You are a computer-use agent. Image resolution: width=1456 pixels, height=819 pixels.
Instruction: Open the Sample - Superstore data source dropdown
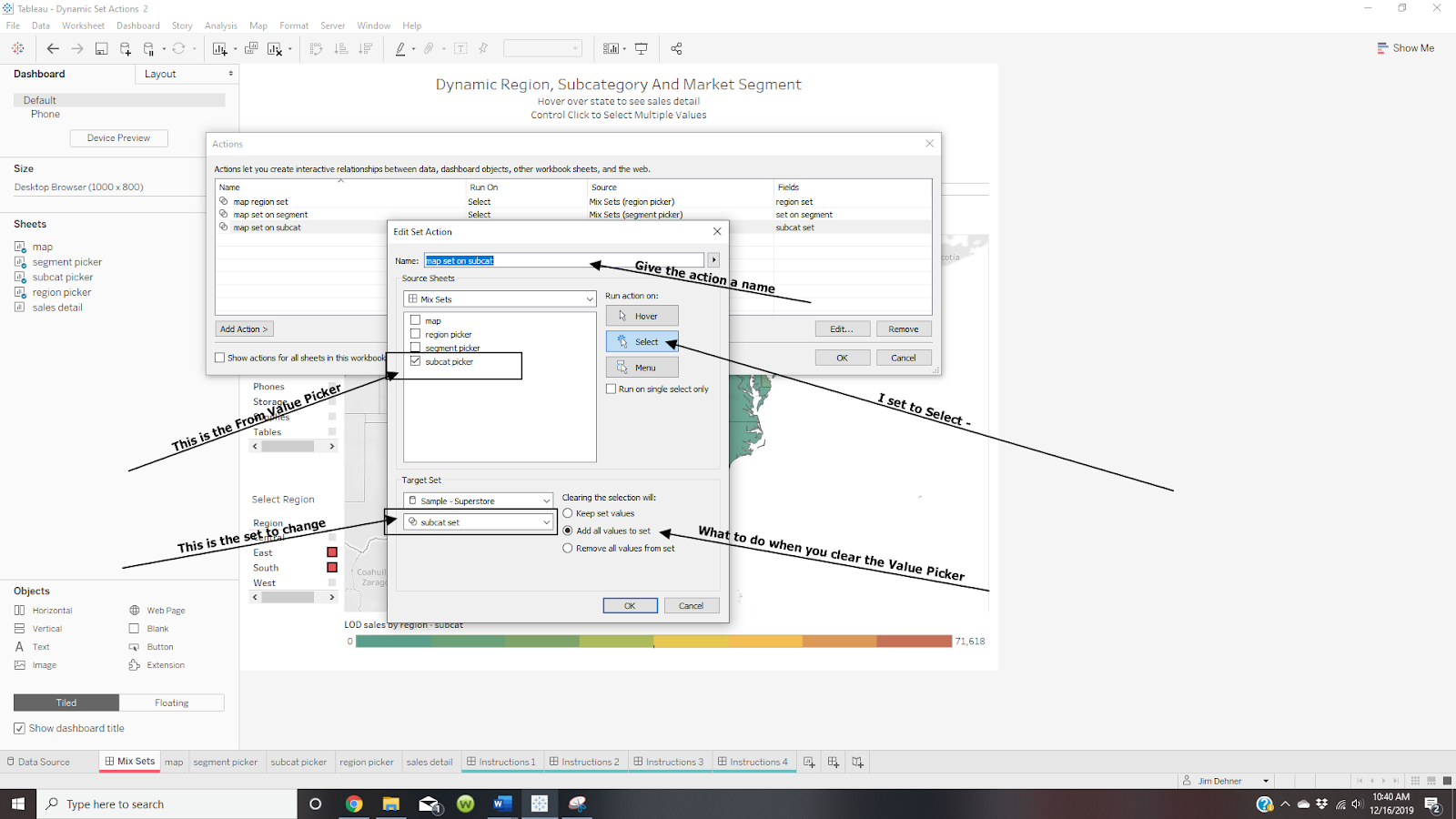point(479,500)
